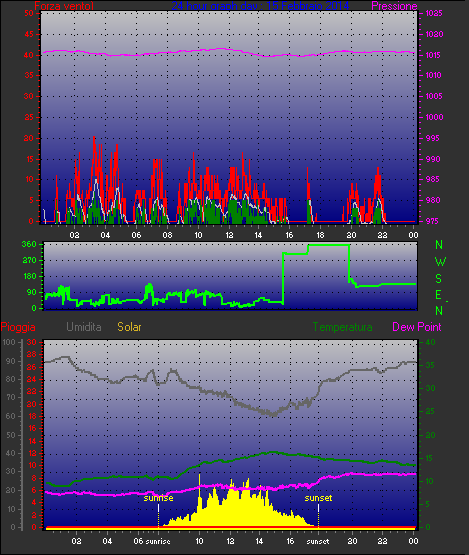
Task: Click the '100' humidity axis value
Action: click(x=8, y=342)
